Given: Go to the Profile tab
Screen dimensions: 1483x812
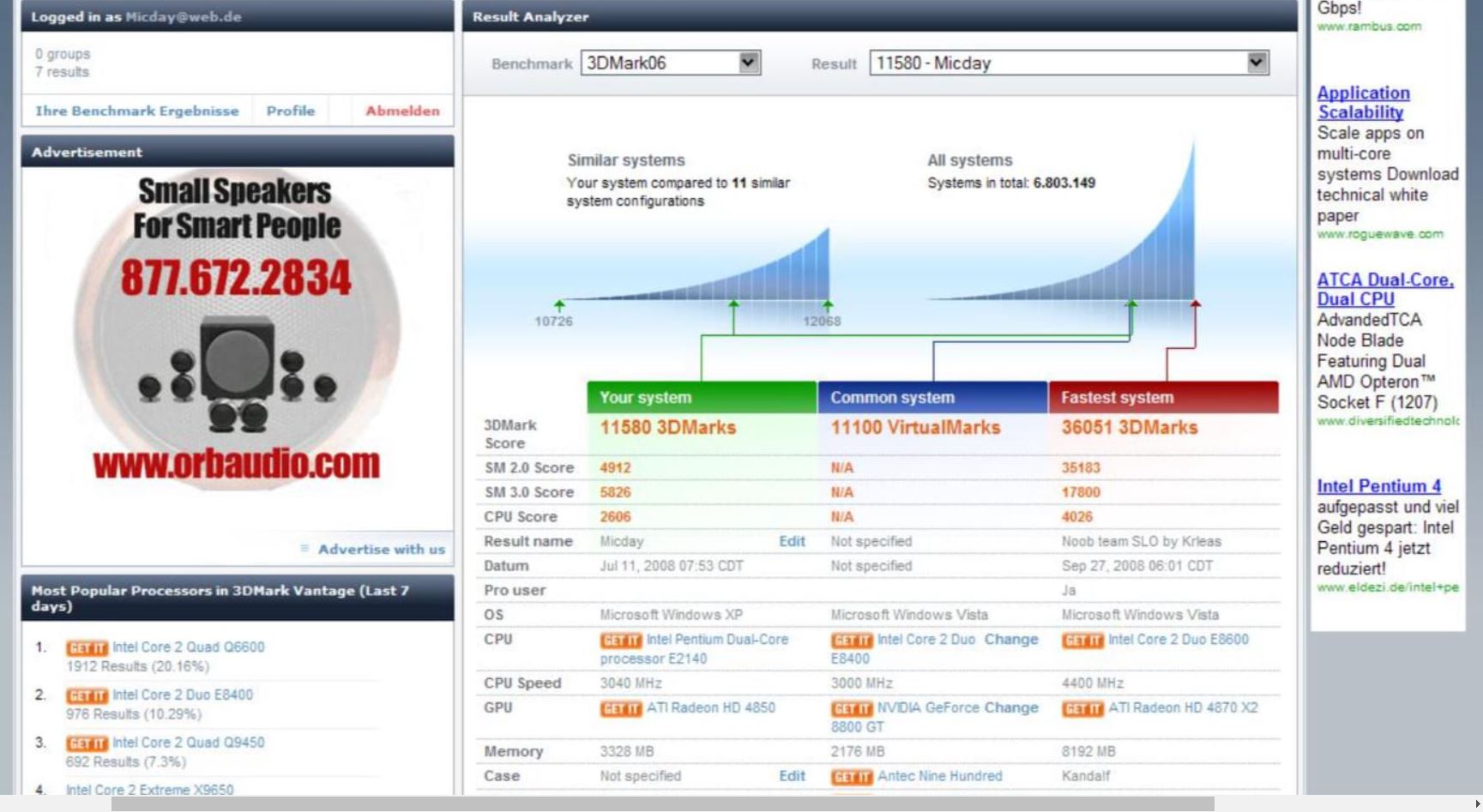Looking at the screenshot, I should pos(291,111).
